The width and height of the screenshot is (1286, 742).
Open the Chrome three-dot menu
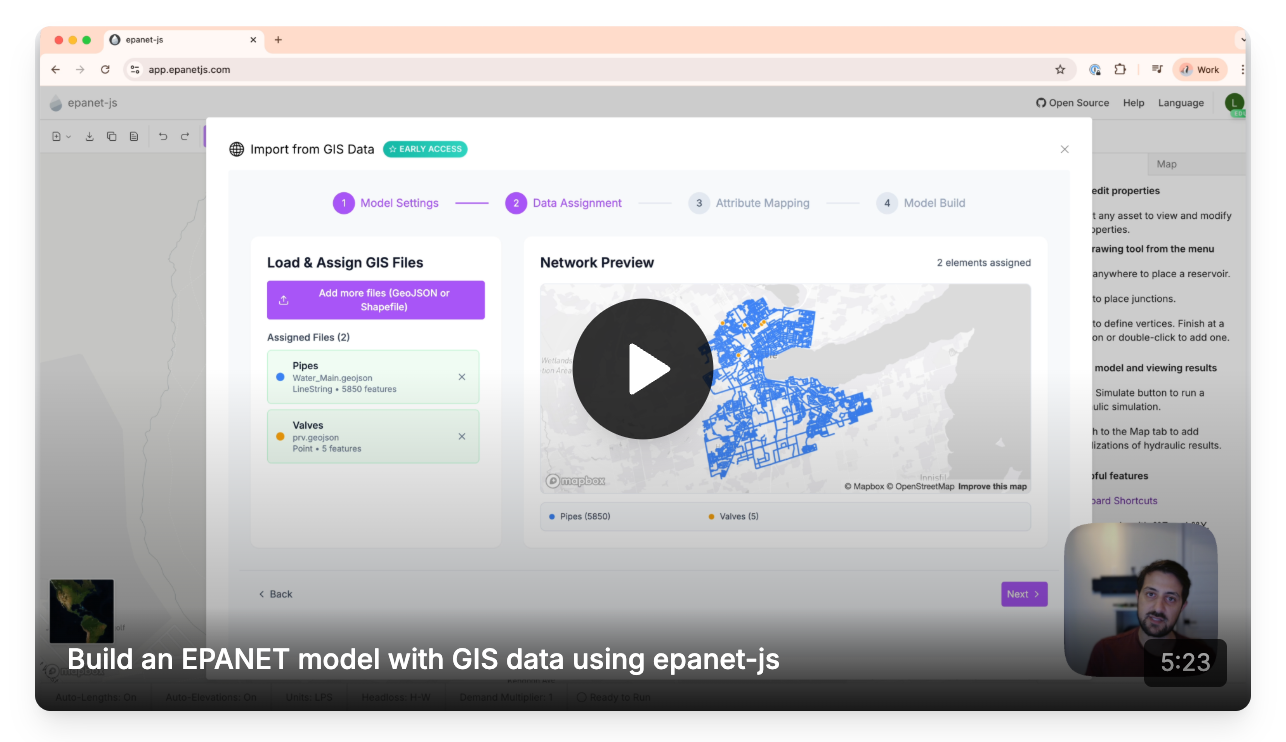point(1242,70)
